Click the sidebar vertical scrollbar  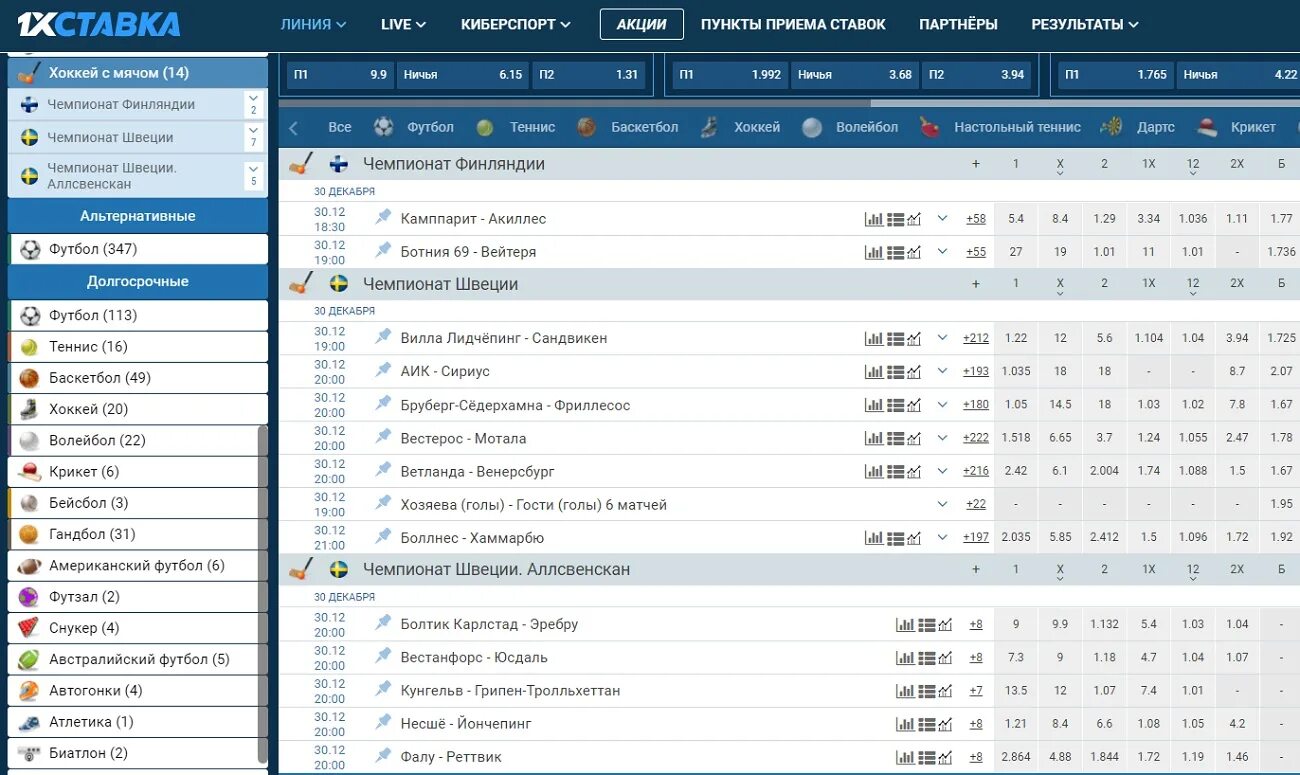pos(263,595)
